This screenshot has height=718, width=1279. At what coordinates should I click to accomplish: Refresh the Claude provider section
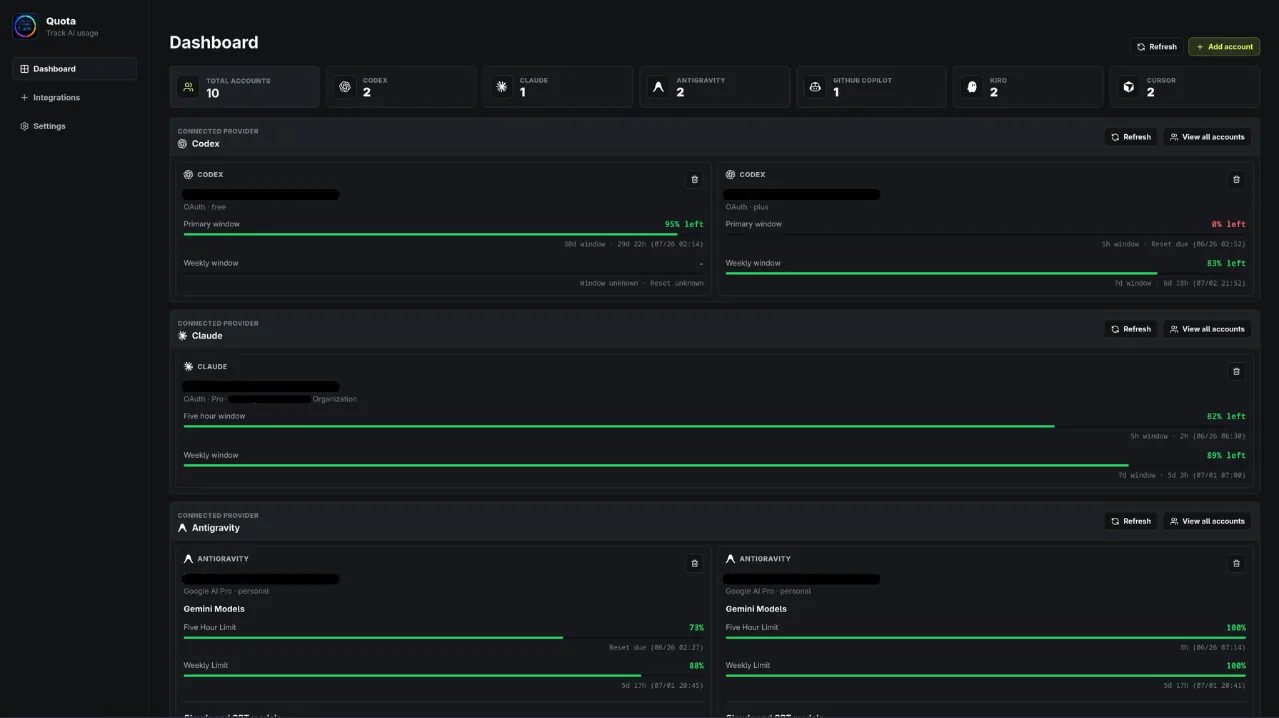(x=1131, y=329)
